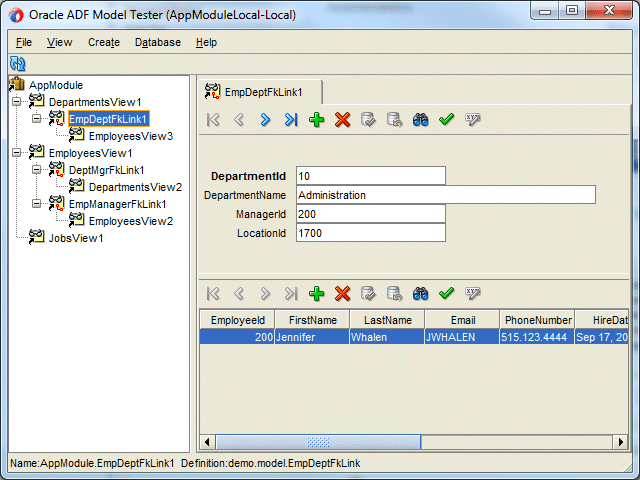This screenshot has width=640, height=480.
Task: Click the horizontal scrollbar thumb
Action: [318, 442]
